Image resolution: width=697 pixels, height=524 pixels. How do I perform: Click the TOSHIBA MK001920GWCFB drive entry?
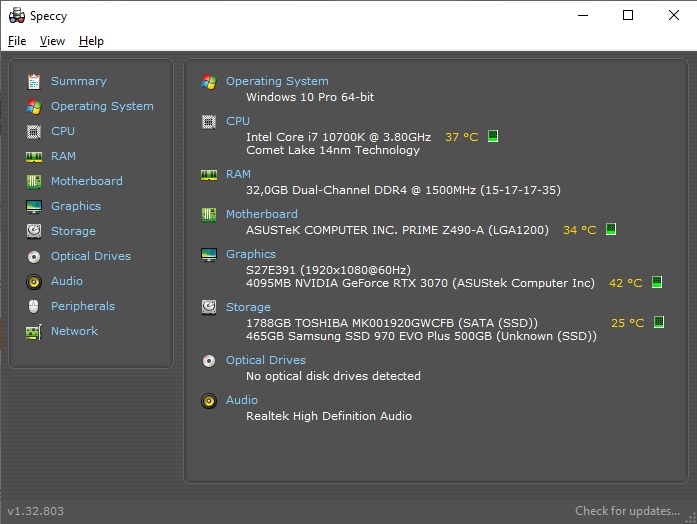392,323
